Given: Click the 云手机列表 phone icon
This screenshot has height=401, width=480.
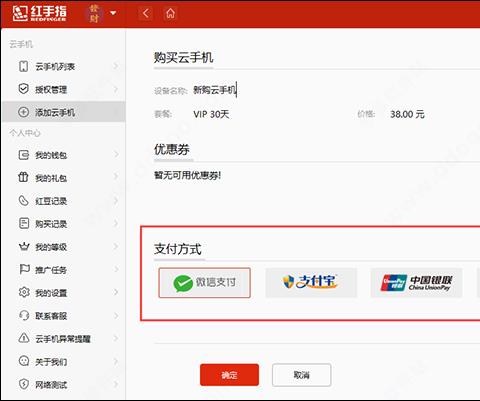Looking at the screenshot, I should 23,66.
